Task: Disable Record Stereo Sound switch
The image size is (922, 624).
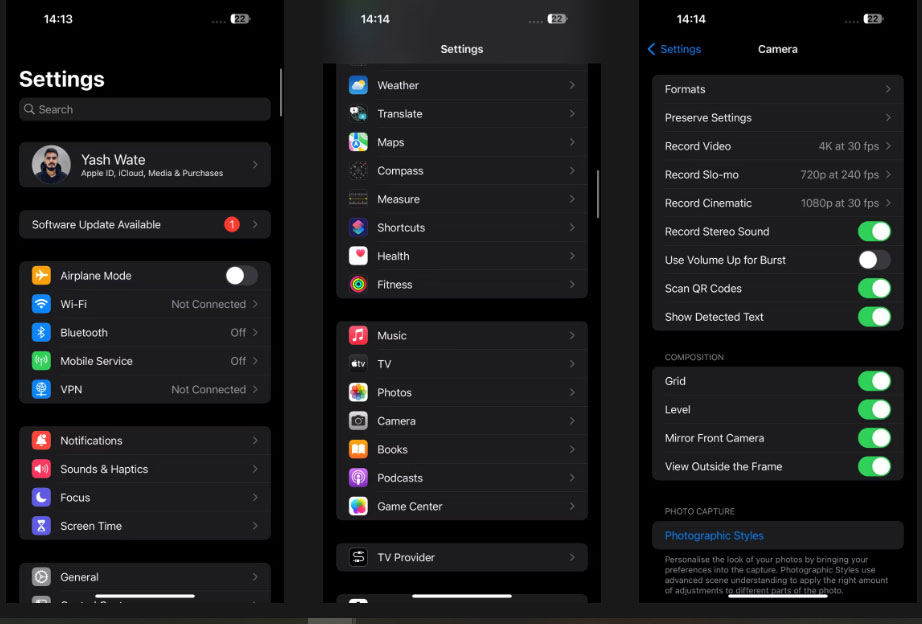Action: point(874,231)
